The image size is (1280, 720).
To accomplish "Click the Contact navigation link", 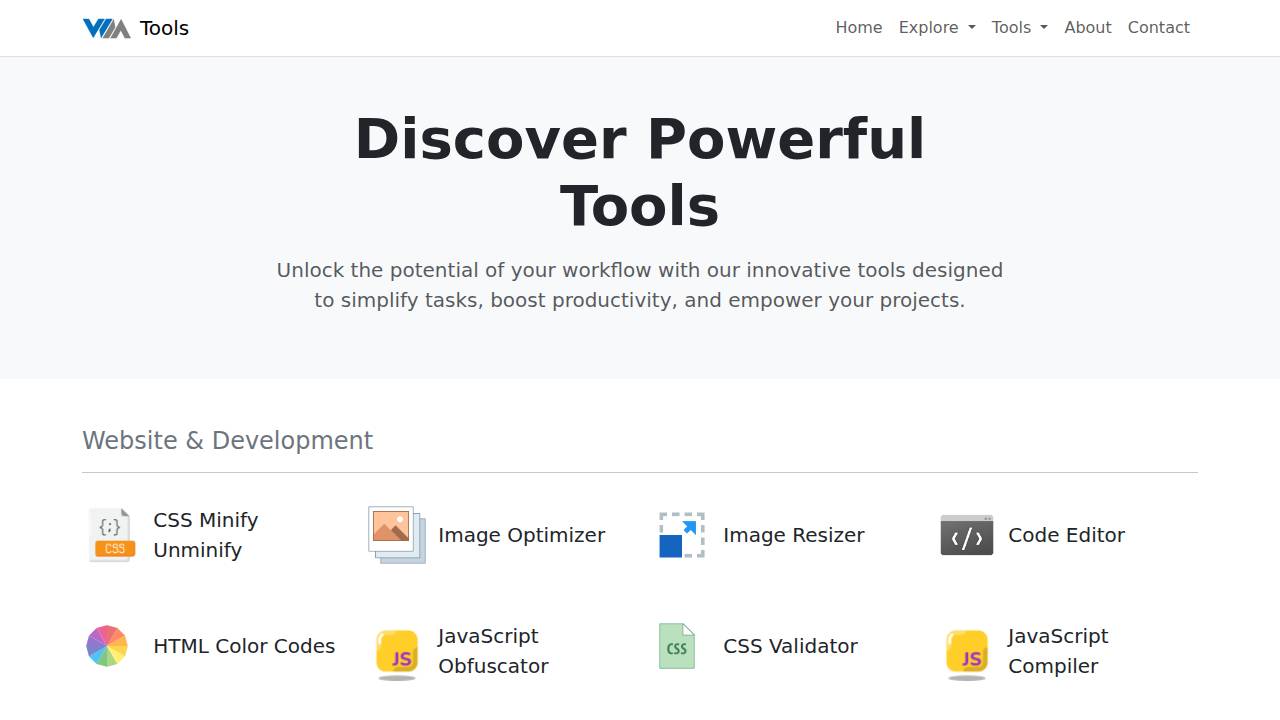I will 1158,27.
